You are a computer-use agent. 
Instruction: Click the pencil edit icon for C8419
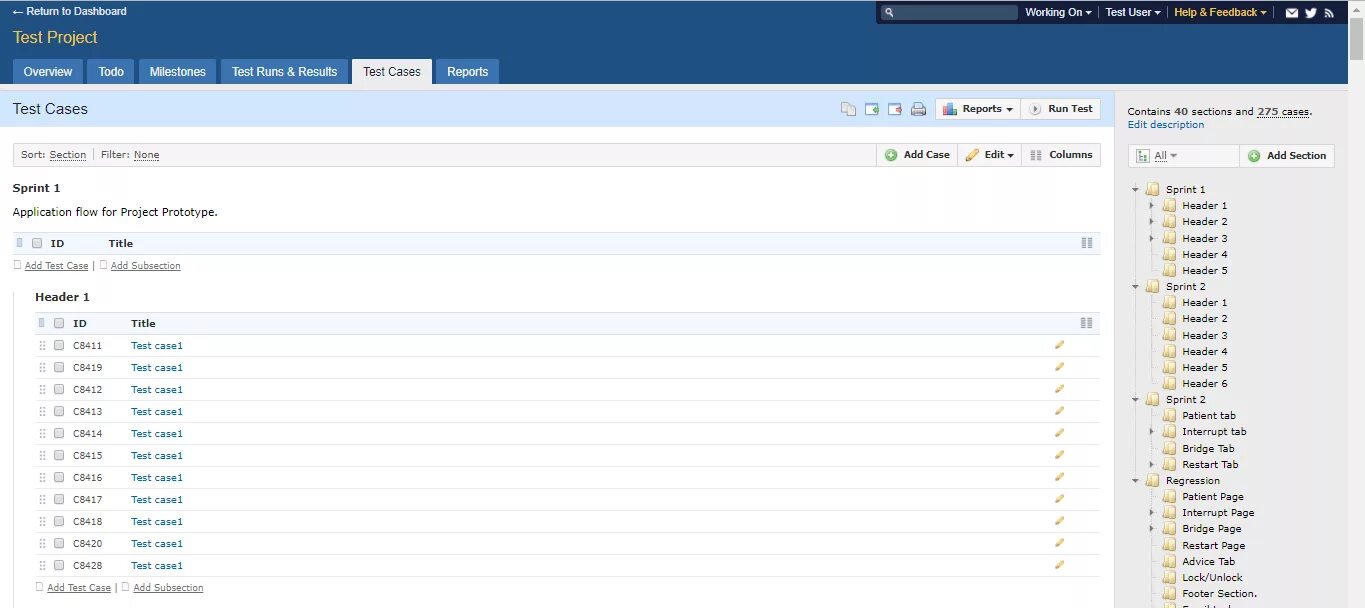point(1059,367)
